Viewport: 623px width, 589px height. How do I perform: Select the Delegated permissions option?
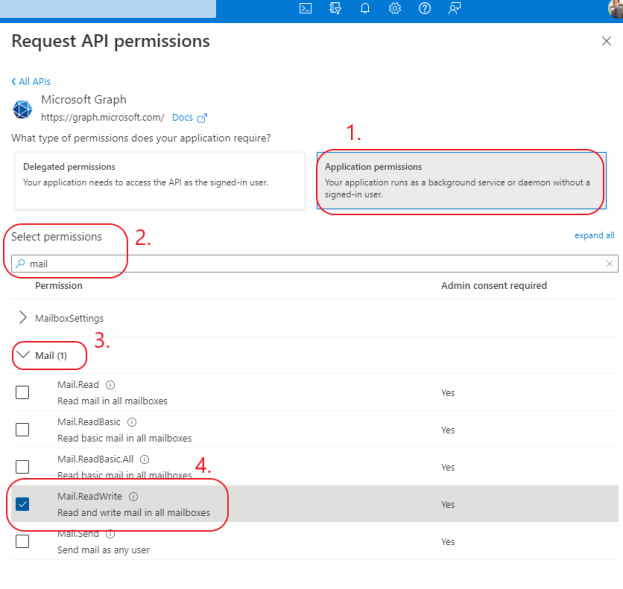159,180
